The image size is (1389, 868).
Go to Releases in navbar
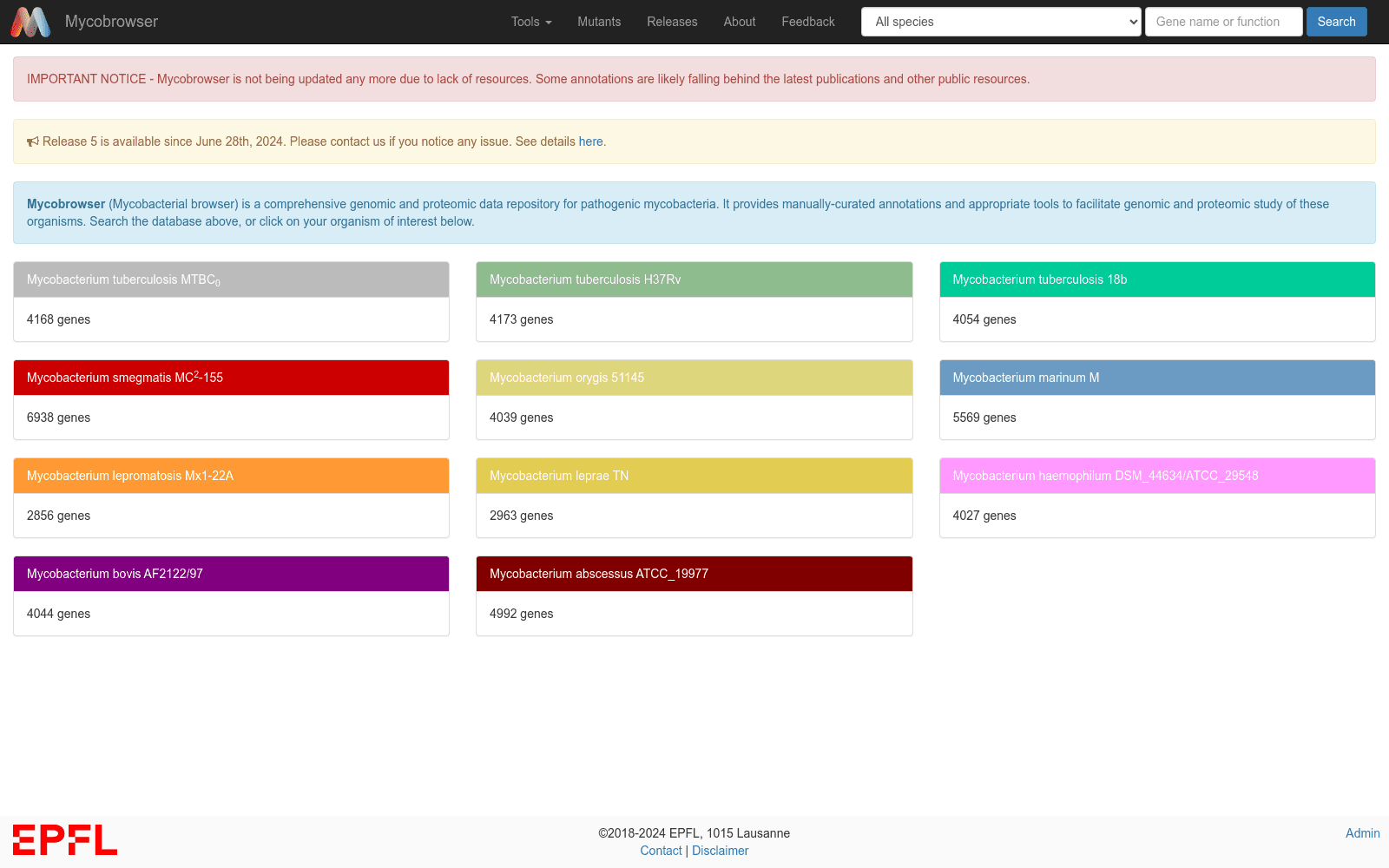pos(672,22)
